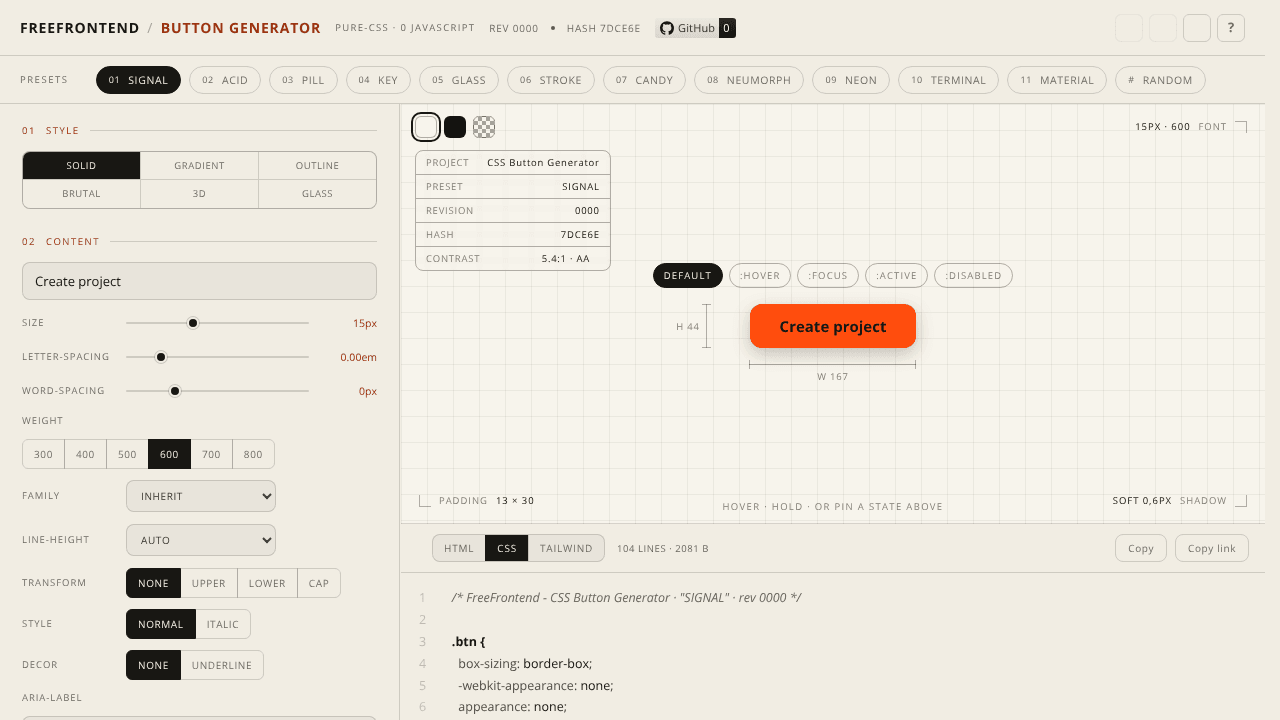The height and width of the screenshot is (720, 1280).
Task: Click the Letter-spacing slider knob
Action: (x=160, y=357)
